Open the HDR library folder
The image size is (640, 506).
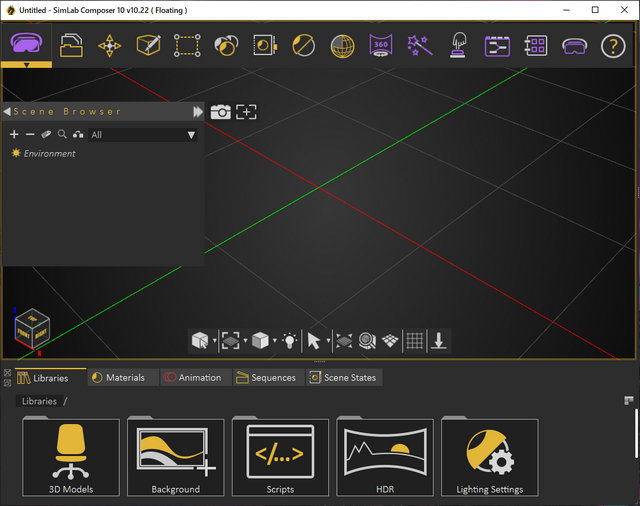click(385, 458)
